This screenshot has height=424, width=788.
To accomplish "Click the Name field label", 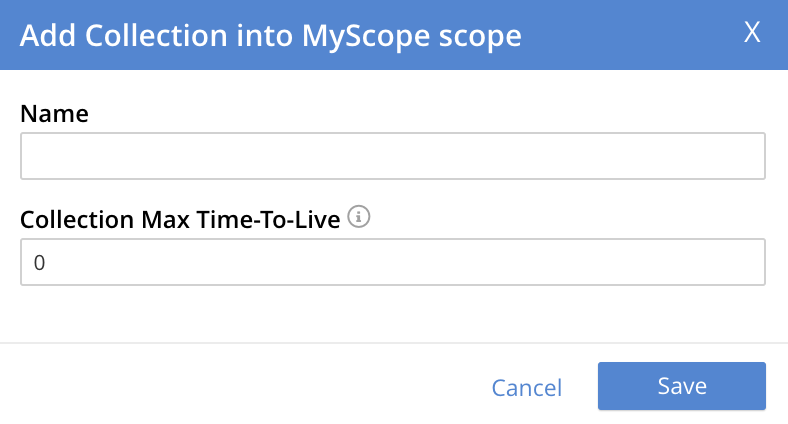I will coord(54,113).
